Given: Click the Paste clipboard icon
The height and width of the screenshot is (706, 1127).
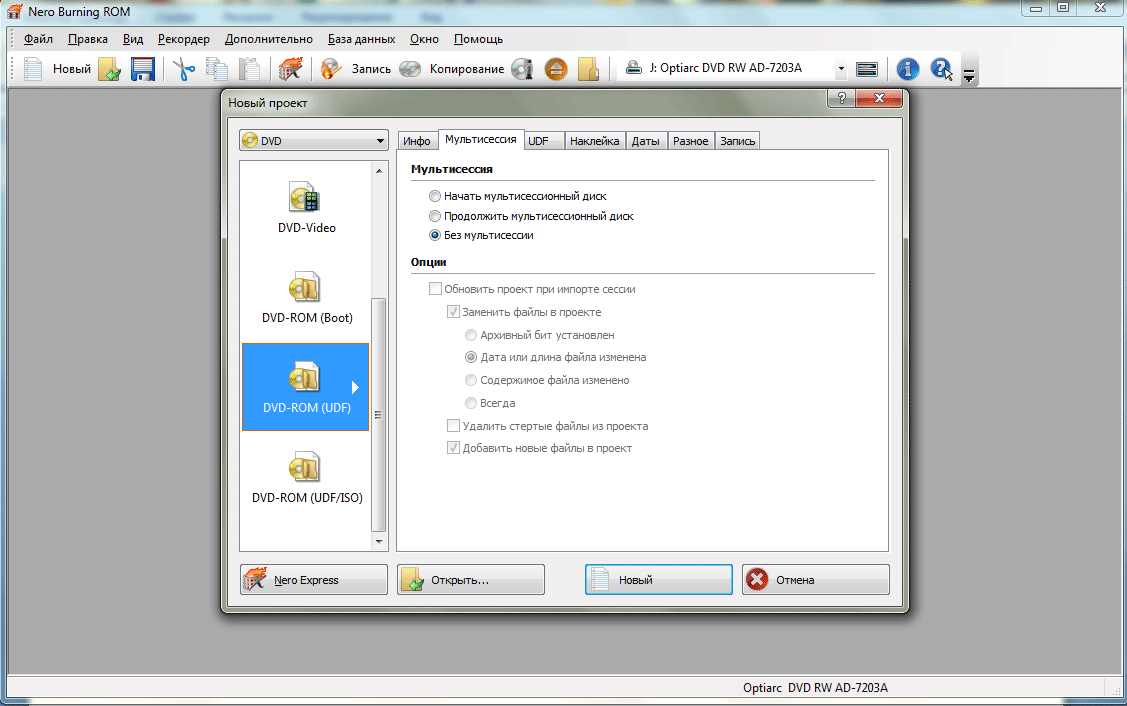Looking at the screenshot, I should click(249, 69).
